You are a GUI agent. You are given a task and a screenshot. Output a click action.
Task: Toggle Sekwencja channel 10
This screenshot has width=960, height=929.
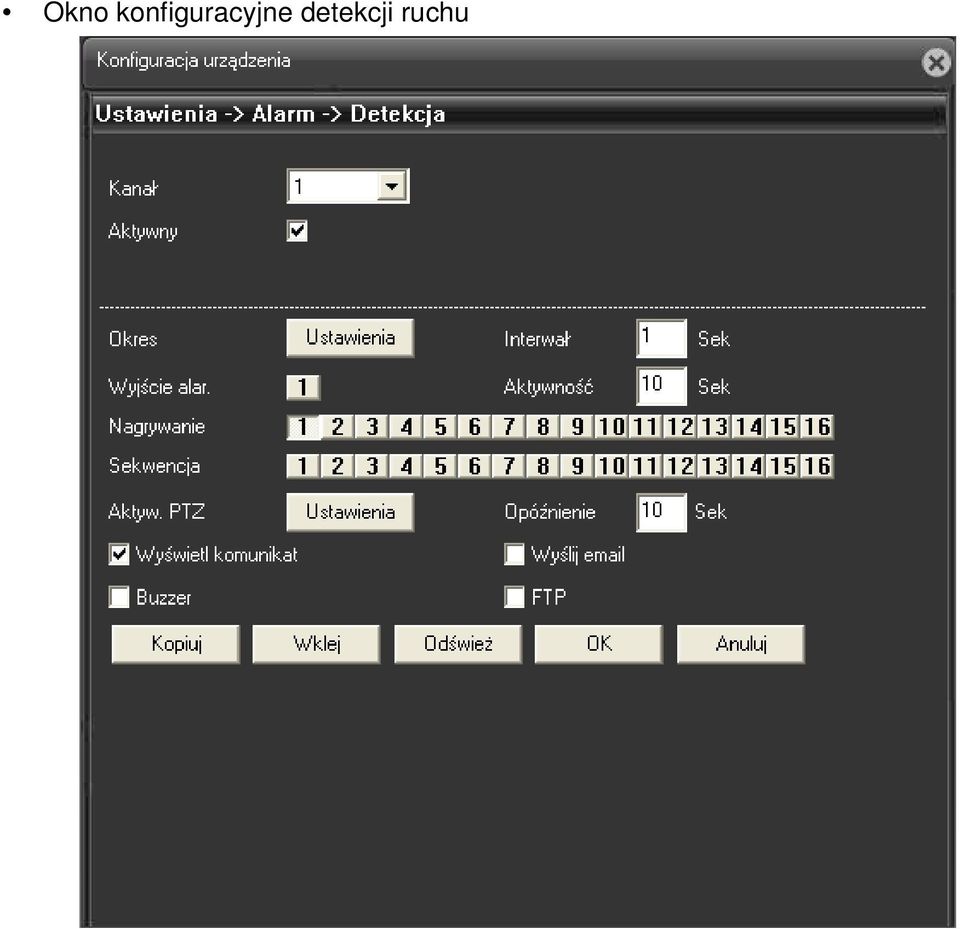[612, 466]
